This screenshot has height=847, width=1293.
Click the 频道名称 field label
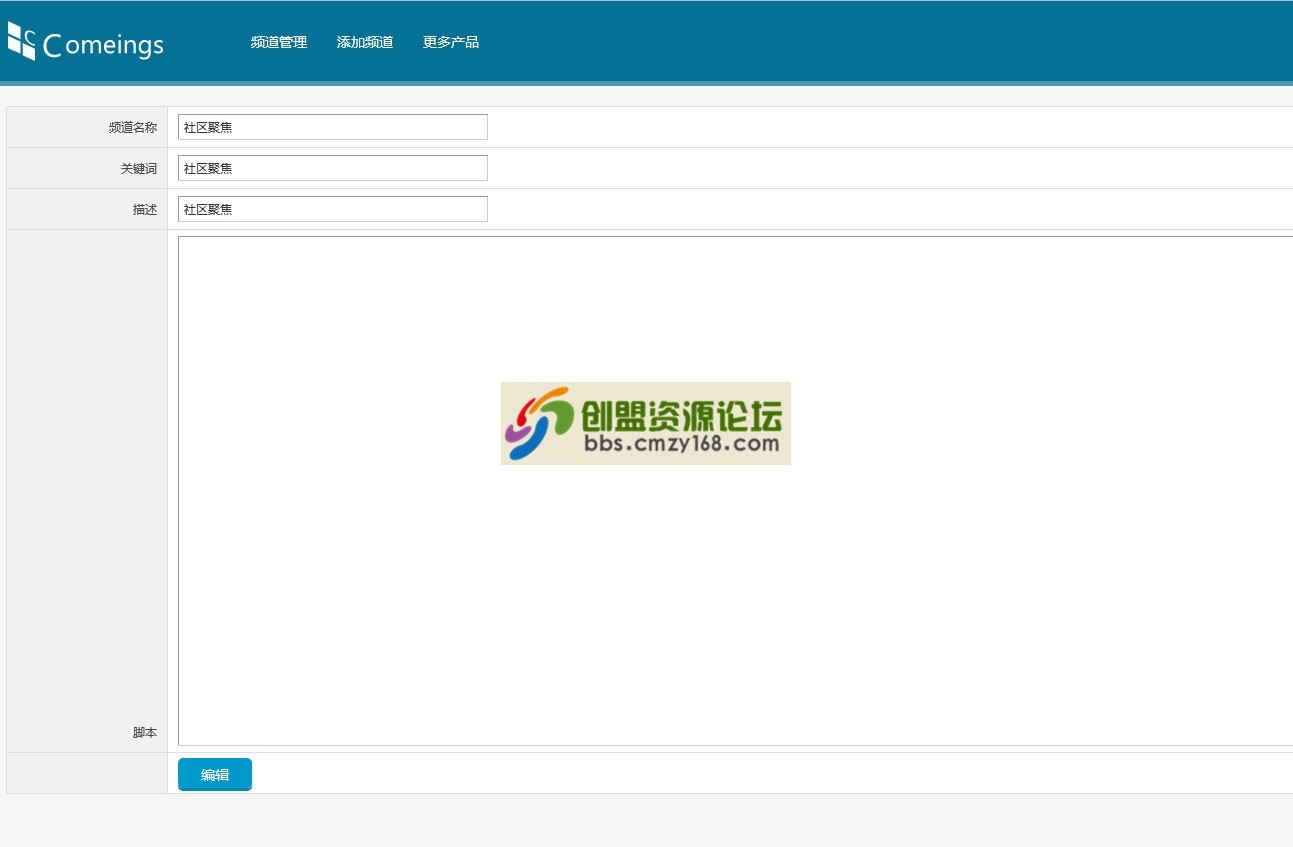click(133, 128)
